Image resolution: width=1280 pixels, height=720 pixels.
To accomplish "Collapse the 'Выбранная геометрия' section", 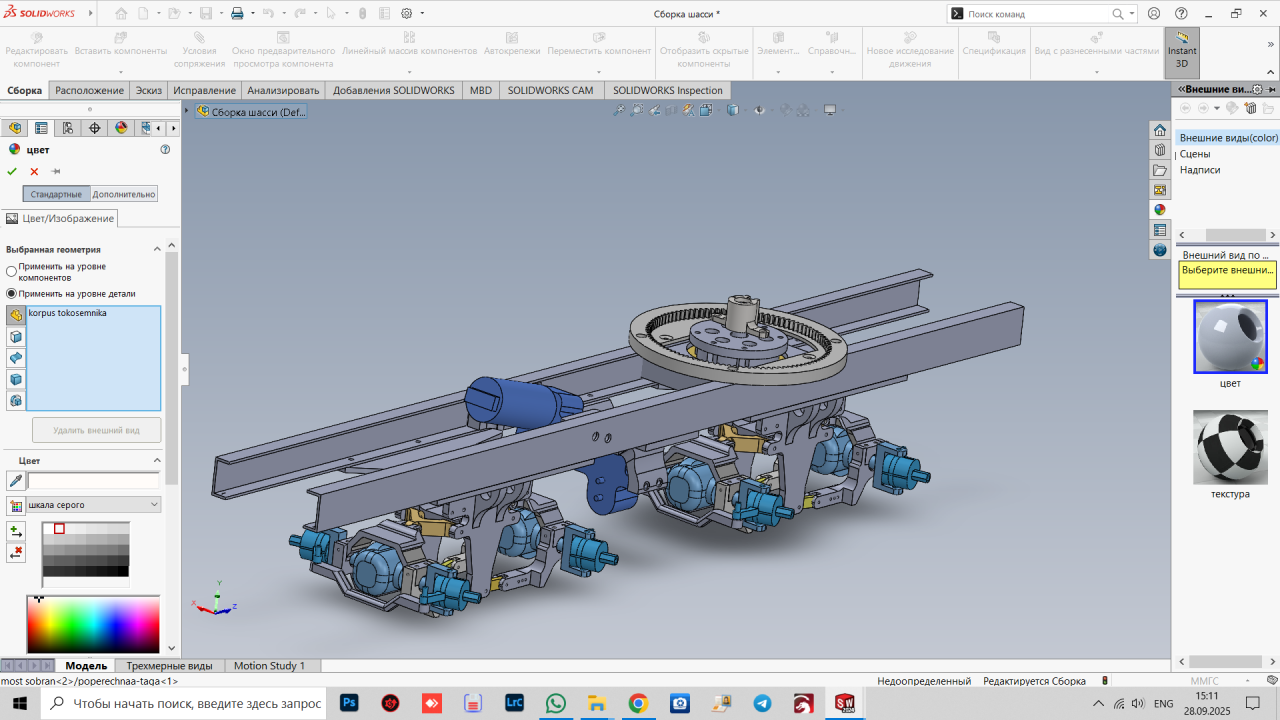I will [157, 249].
